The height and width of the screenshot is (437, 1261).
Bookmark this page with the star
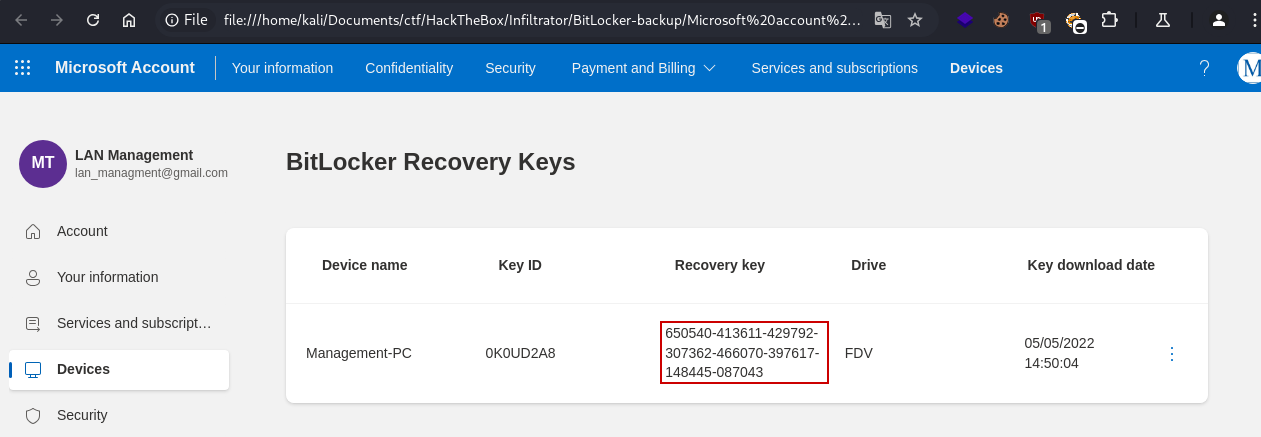pyautogui.click(x=914, y=20)
